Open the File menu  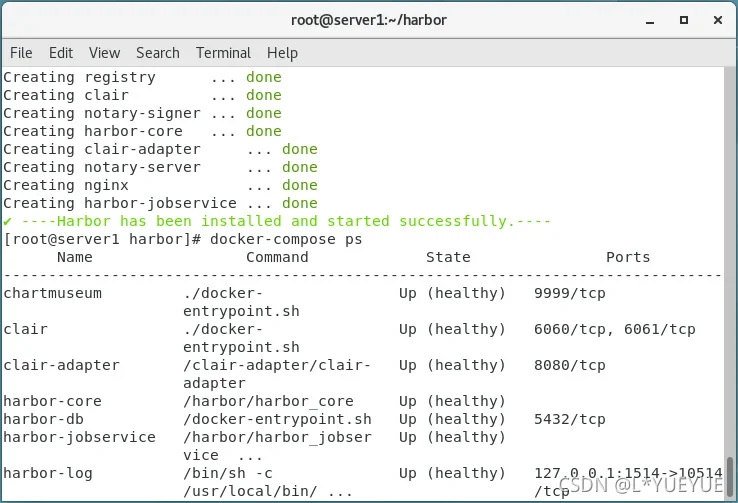(x=21, y=53)
